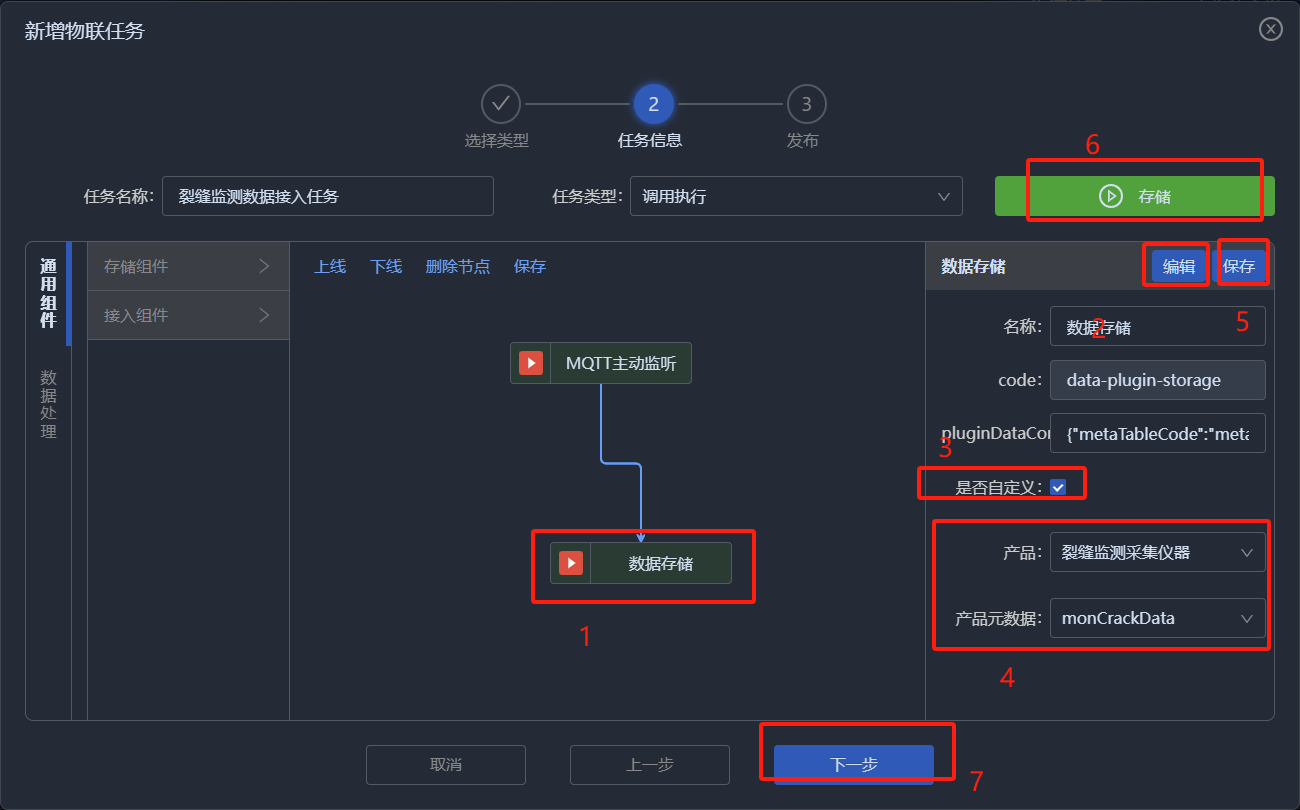Switch to the 通用组件 vertical tab

(48, 293)
